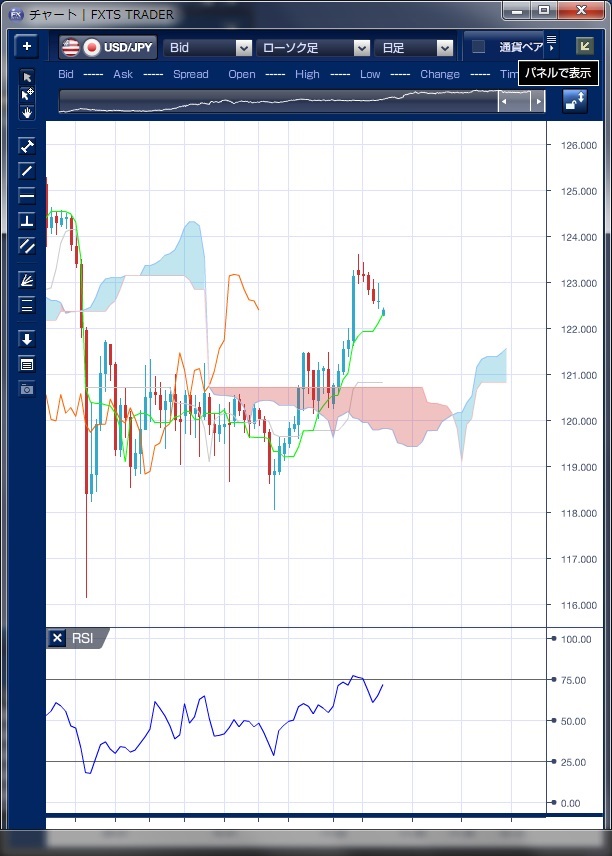Toggle the currency pair checkbox

click(478, 47)
